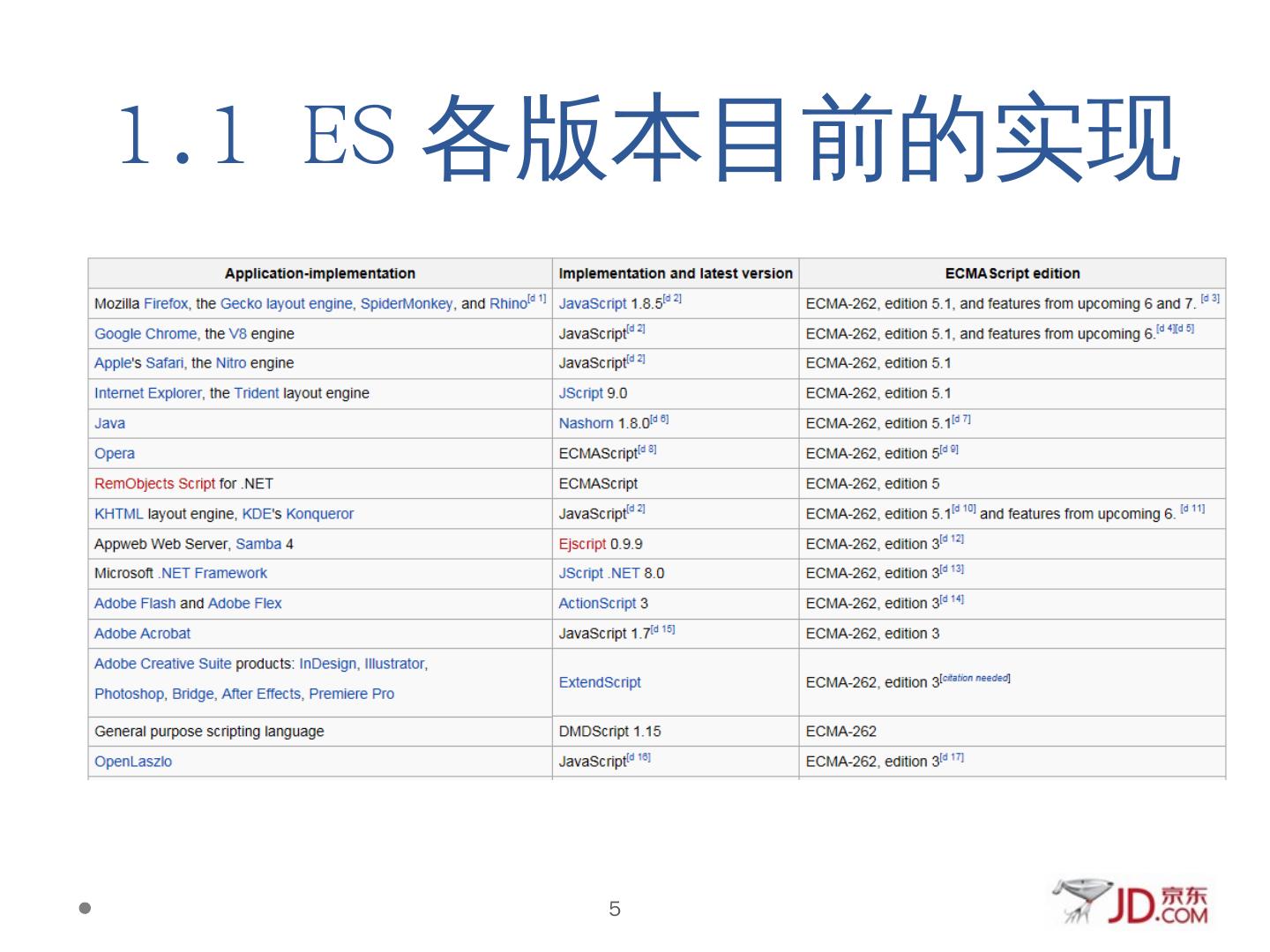Click the InDesign link

(x=328, y=664)
